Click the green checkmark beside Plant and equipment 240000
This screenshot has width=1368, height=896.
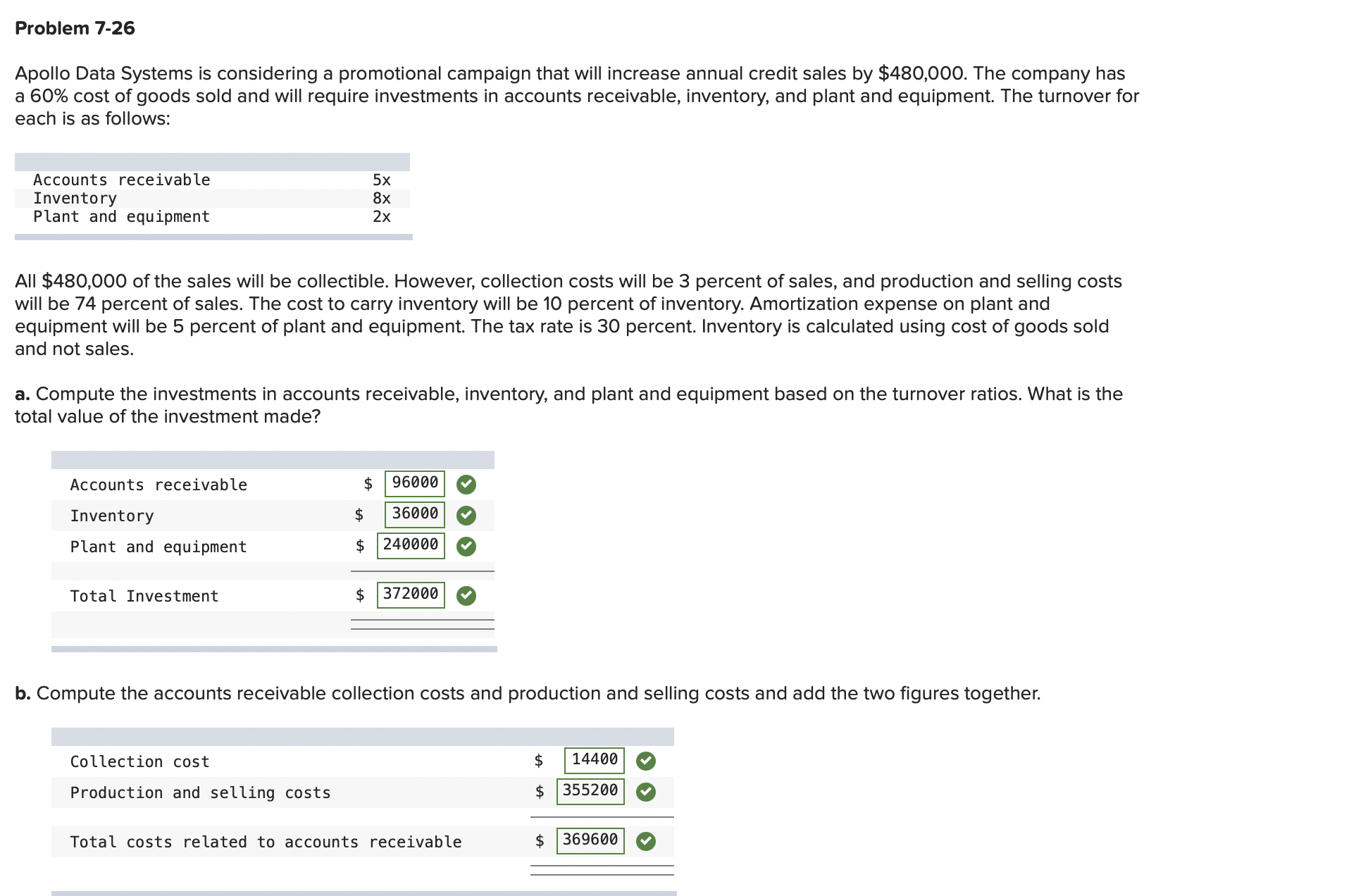coord(466,545)
